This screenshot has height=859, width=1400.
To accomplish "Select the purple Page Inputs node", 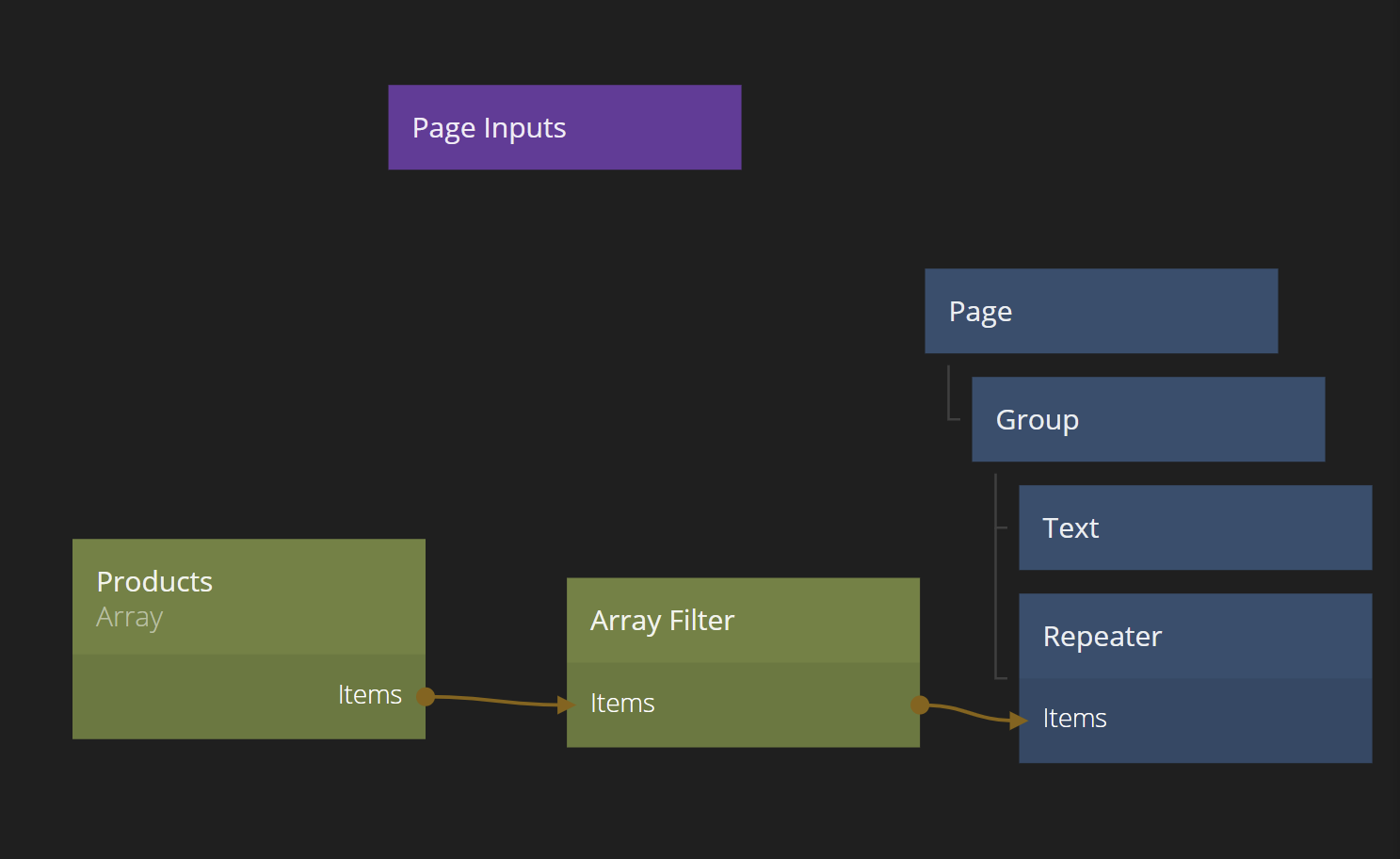I will [564, 127].
